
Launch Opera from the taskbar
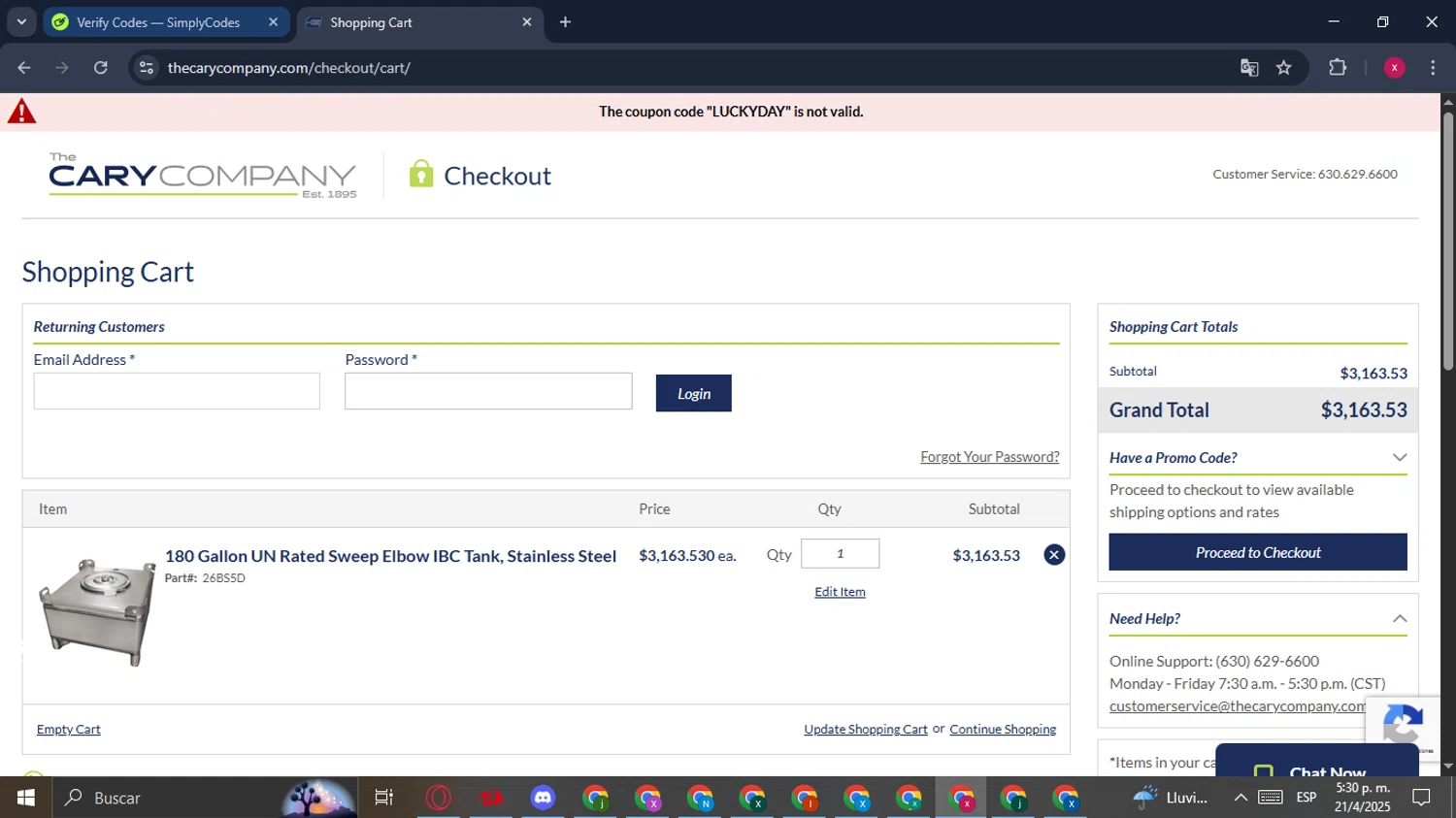point(439,798)
